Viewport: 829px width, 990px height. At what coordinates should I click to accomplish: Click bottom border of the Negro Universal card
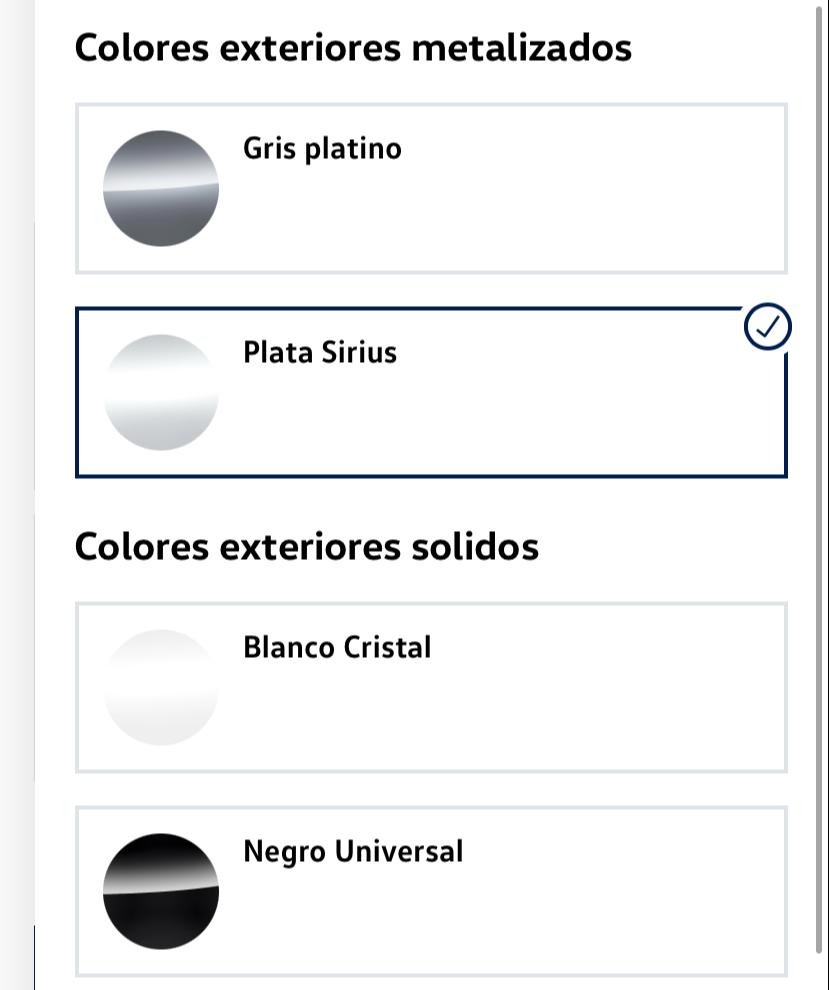430,975
